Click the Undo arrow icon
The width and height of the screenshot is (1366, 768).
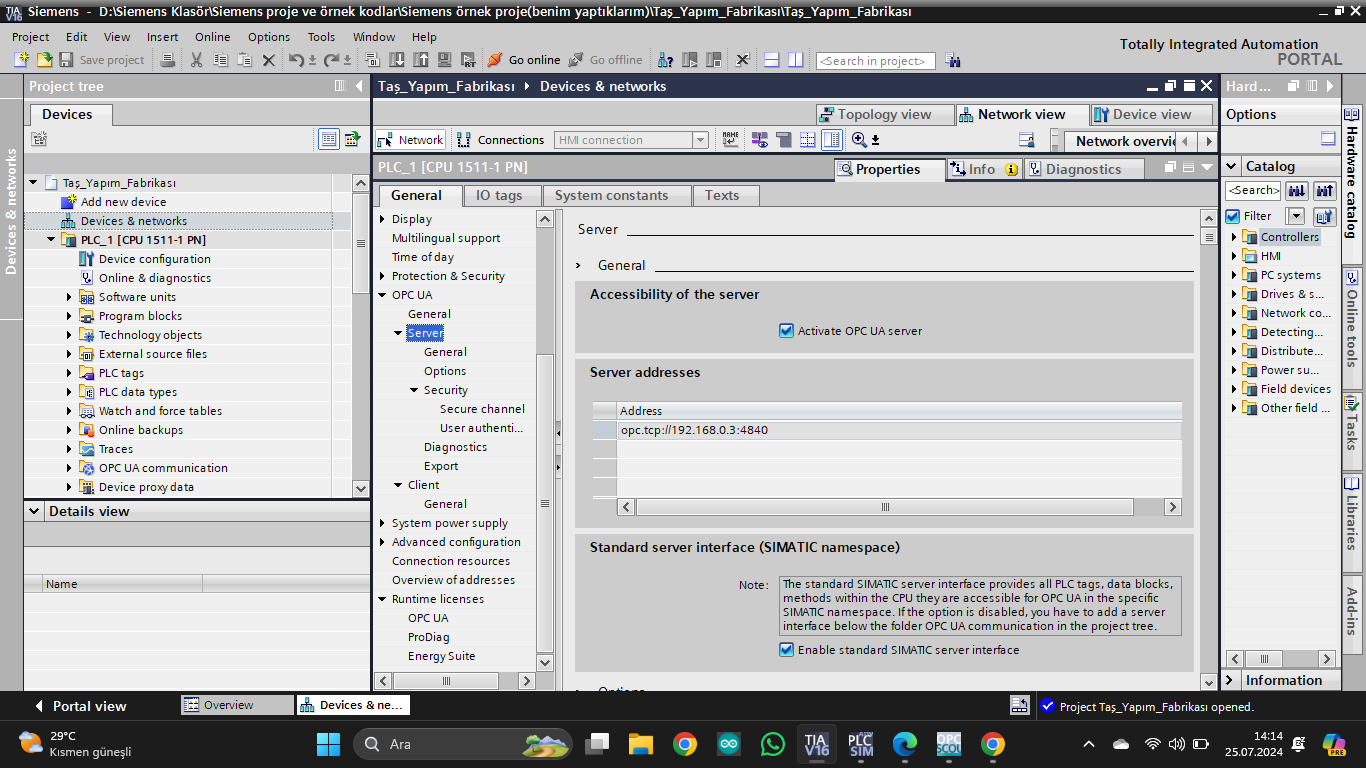coord(295,60)
